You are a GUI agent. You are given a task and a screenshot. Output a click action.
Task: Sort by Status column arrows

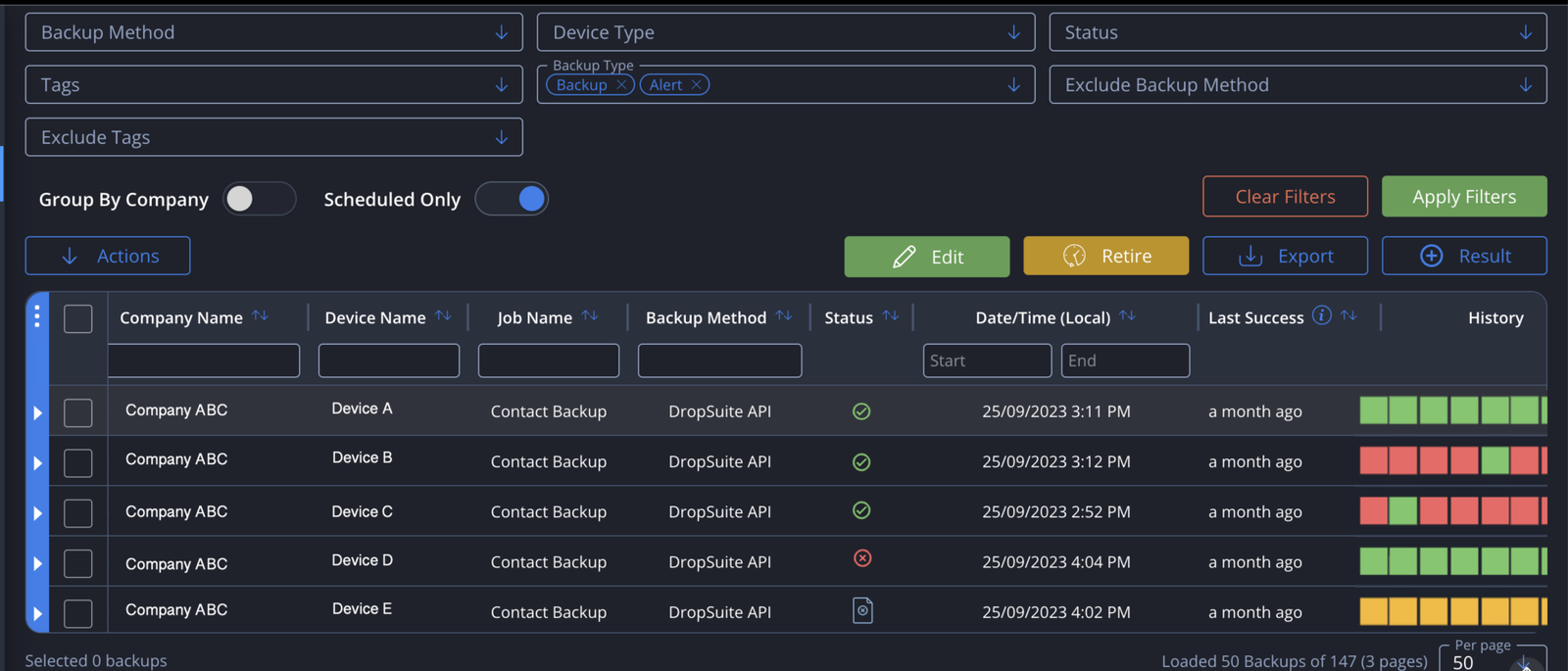pos(890,315)
